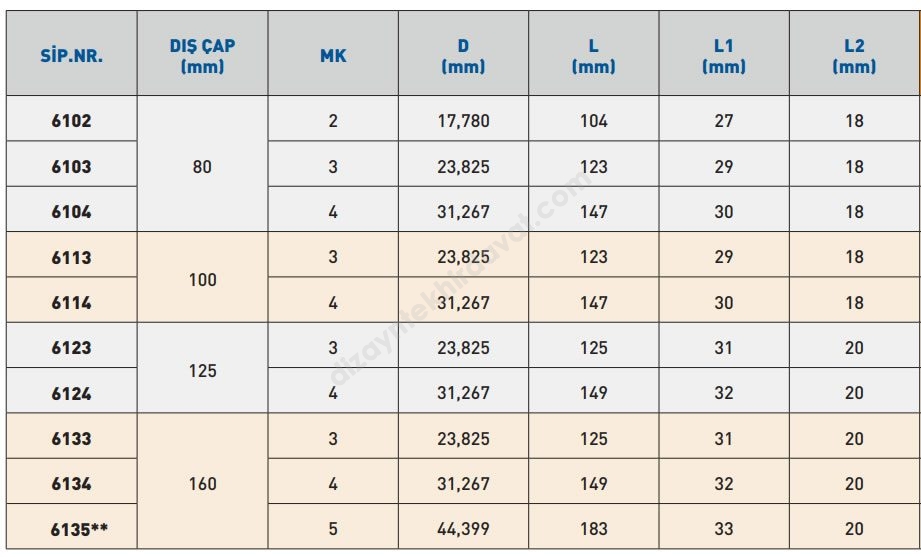Click the L value 104 cell
Screen dimensions: 921x557
click(x=594, y=121)
